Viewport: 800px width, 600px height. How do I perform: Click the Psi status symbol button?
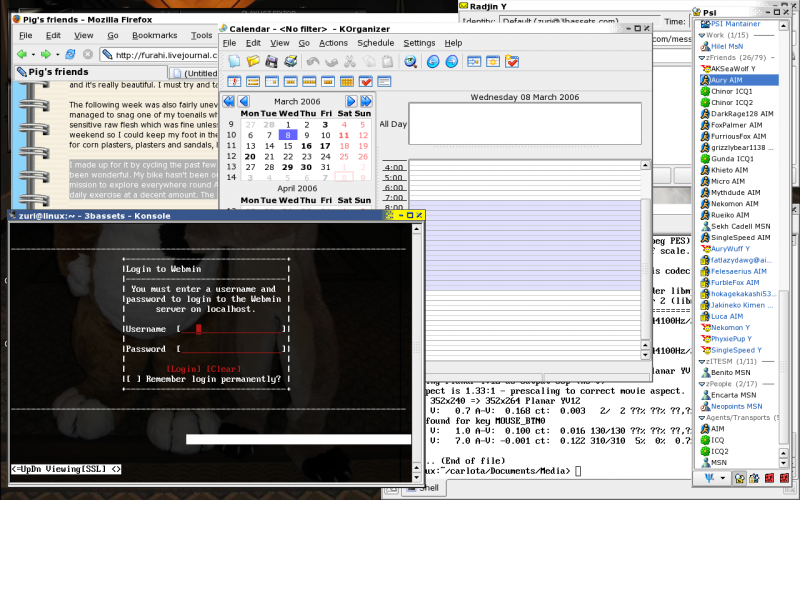709,478
